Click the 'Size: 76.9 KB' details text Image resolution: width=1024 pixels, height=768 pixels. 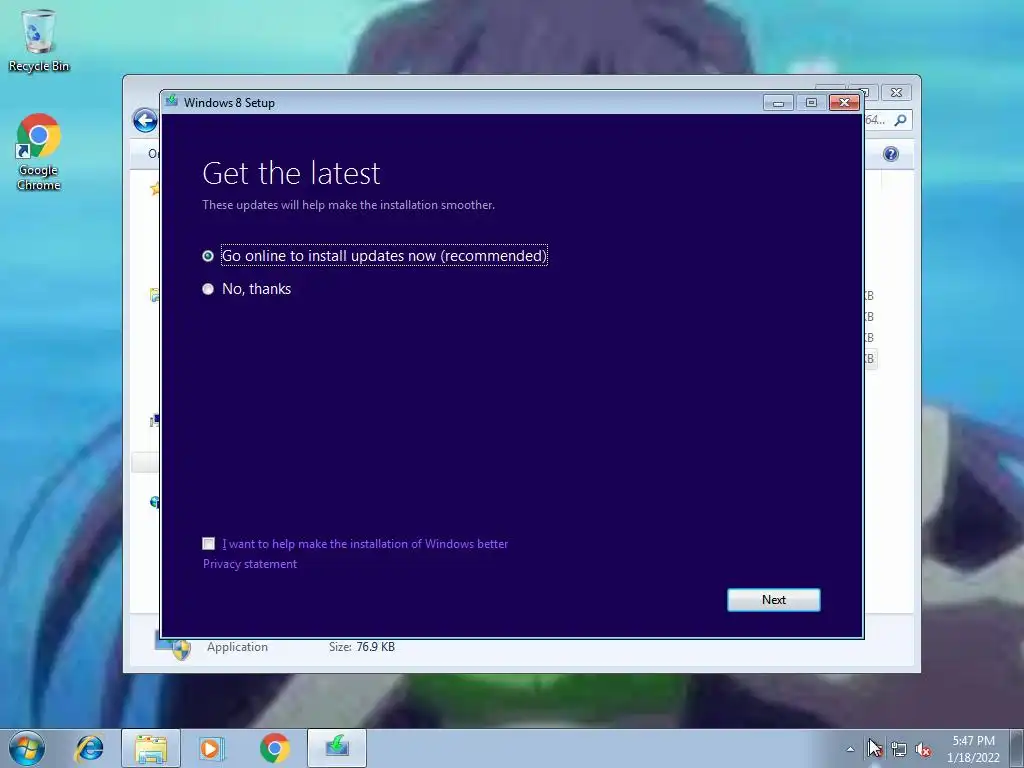point(362,647)
